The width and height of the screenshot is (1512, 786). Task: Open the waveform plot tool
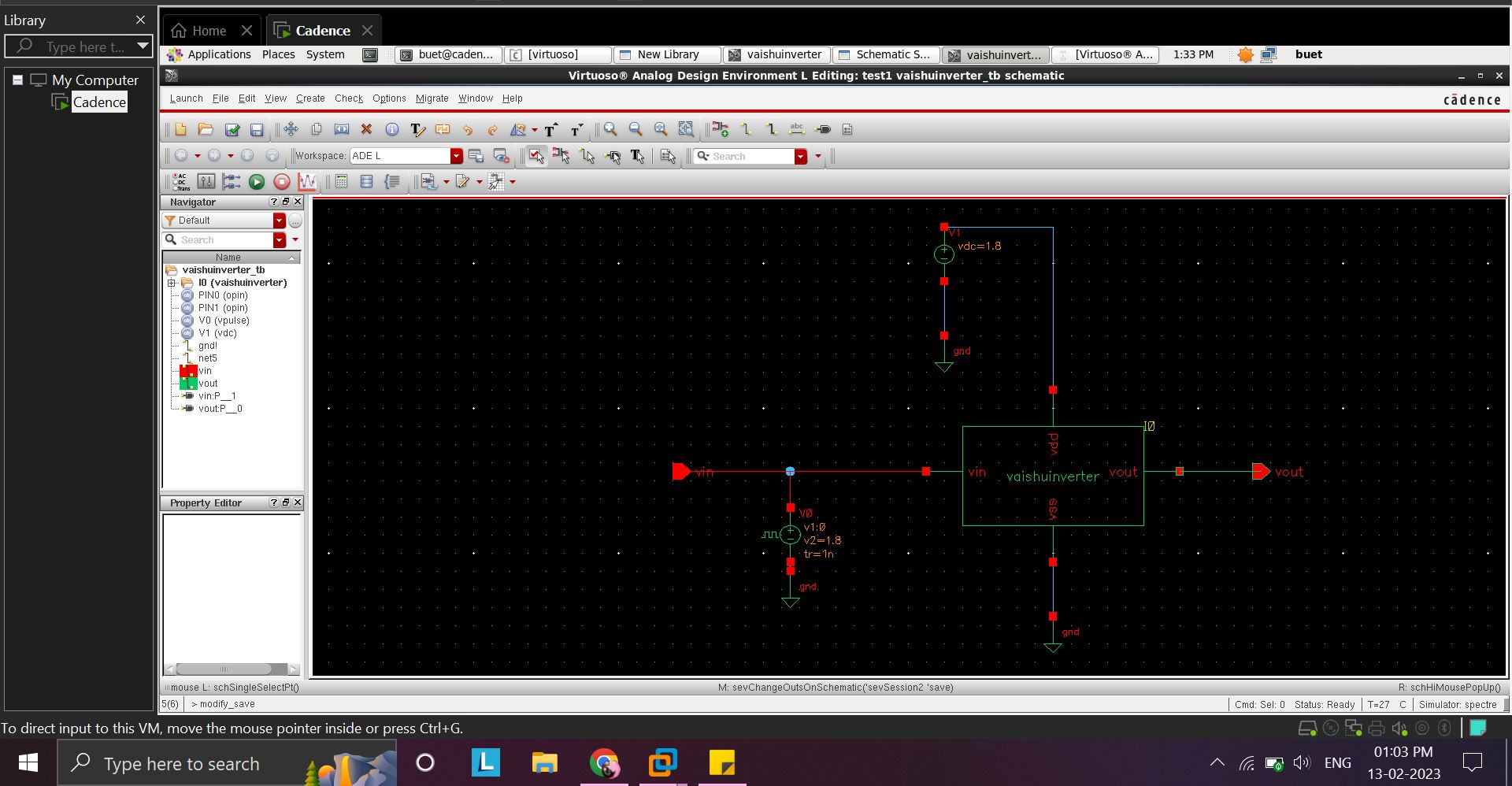tap(306, 182)
